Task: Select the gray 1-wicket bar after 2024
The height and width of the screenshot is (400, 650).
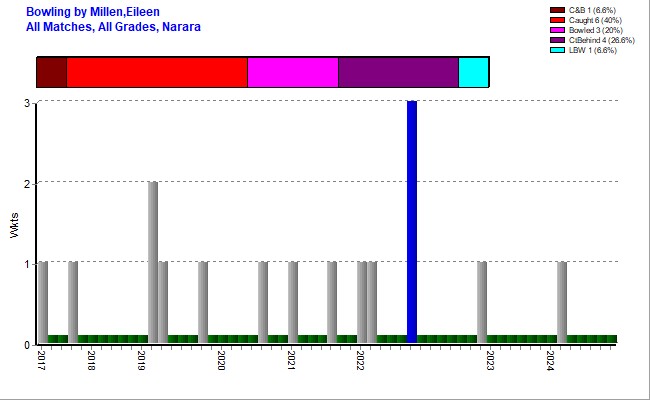Action: point(562,302)
